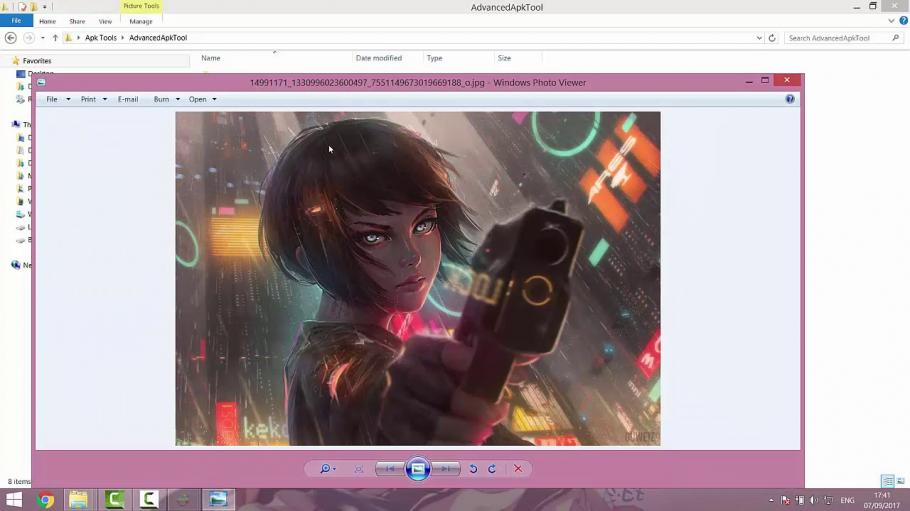This screenshot has width=910, height=511.
Task: Rotate the photo counterclockwise
Action: click(473, 469)
